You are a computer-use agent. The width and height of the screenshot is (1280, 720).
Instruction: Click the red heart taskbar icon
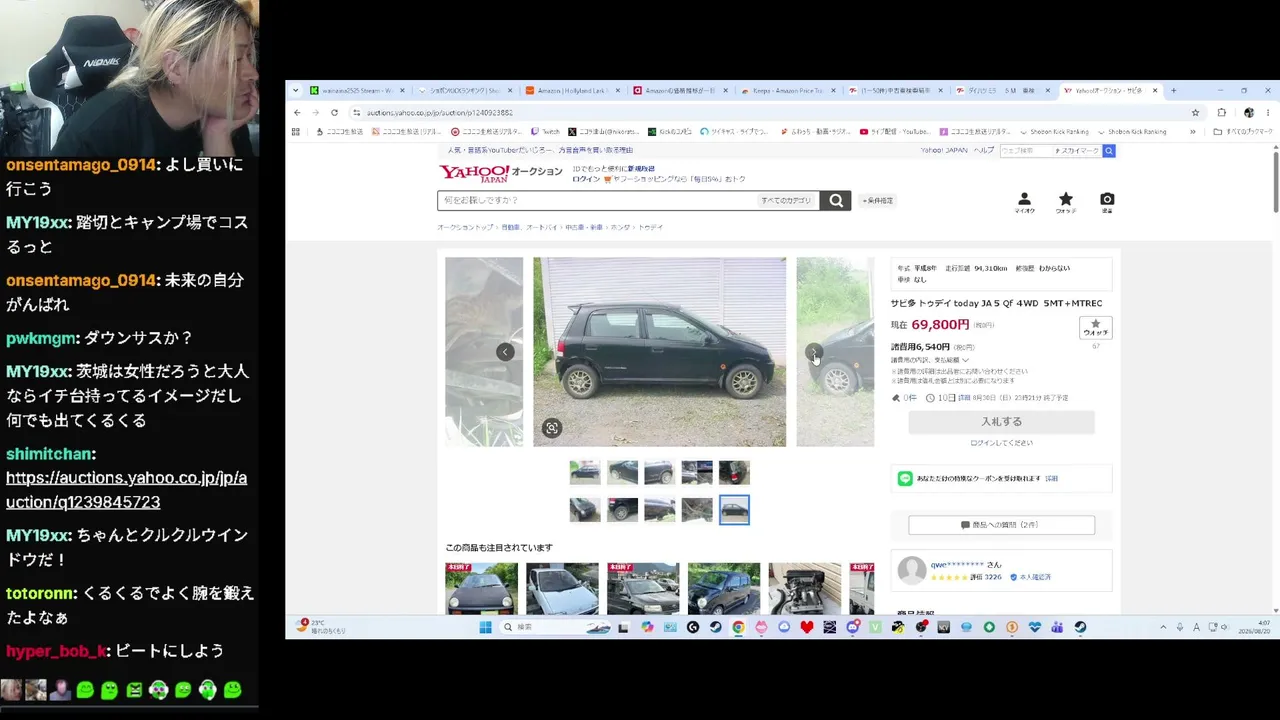tap(807, 627)
